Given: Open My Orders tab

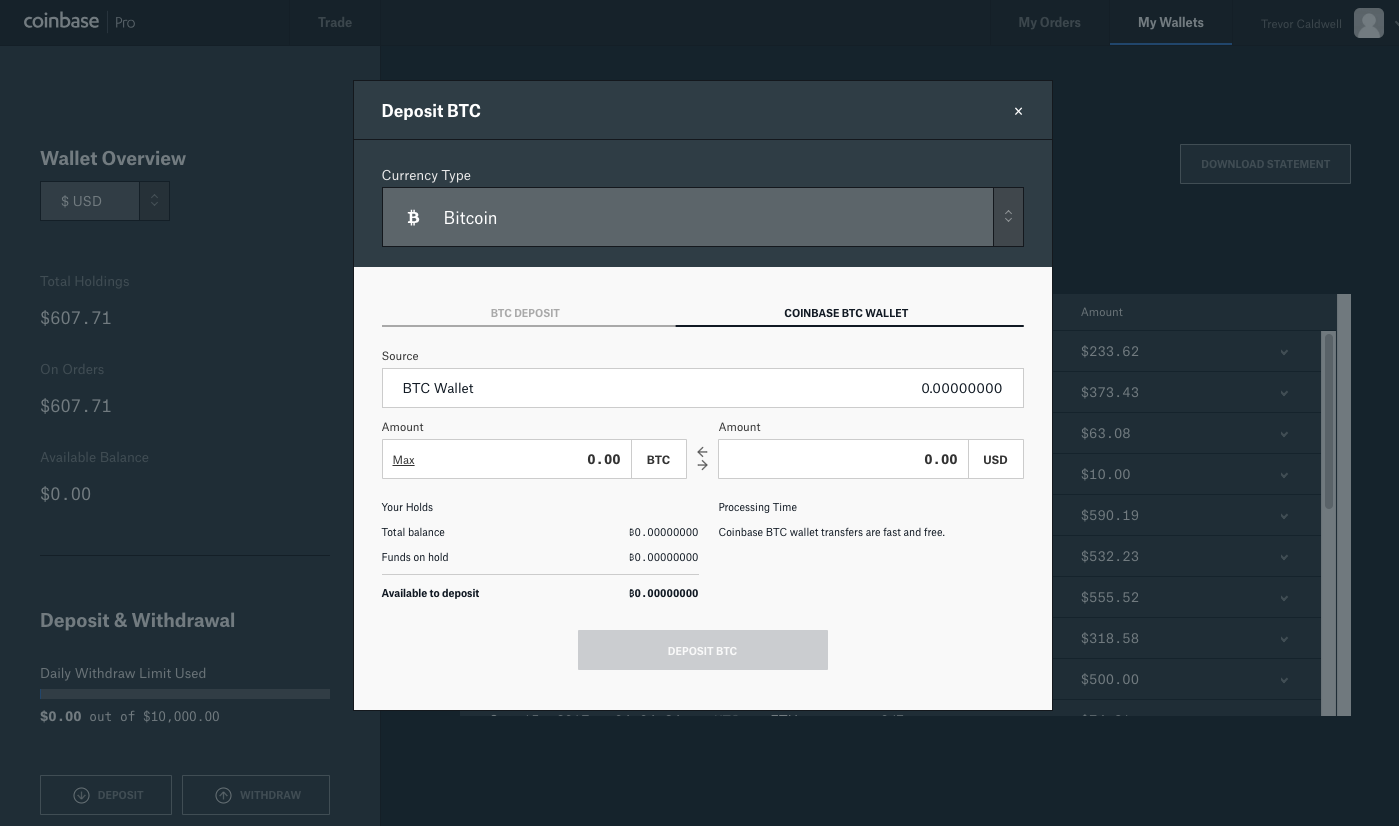Looking at the screenshot, I should coord(1049,22).
